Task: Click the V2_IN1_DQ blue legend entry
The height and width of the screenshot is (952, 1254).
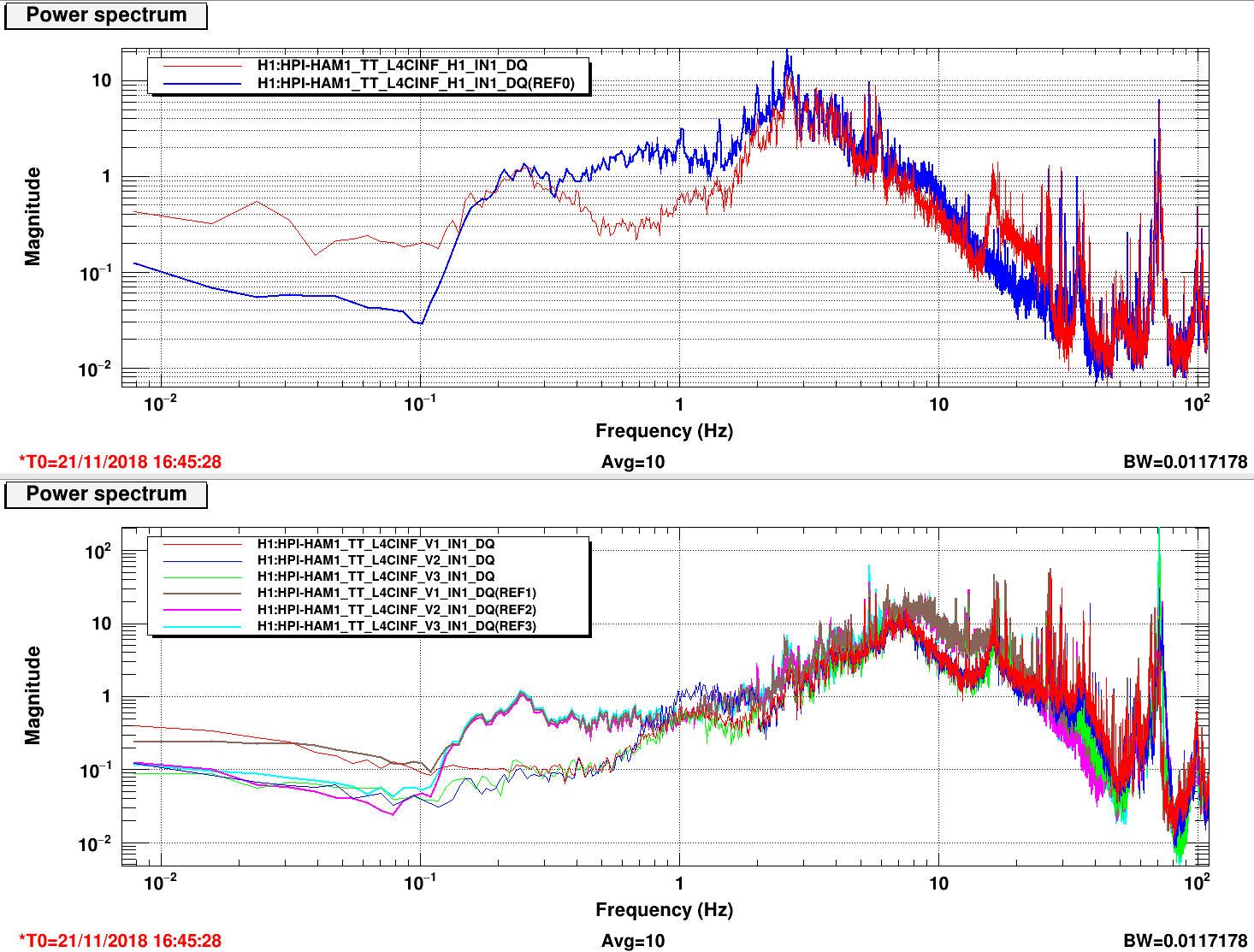Action: (x=369, y=560)
